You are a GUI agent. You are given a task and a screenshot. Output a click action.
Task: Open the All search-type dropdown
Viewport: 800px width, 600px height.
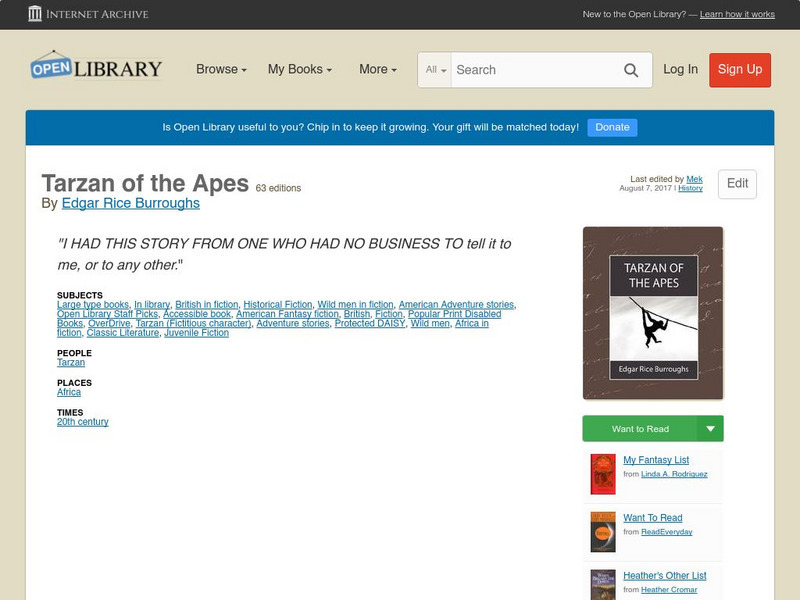point(435,70)
